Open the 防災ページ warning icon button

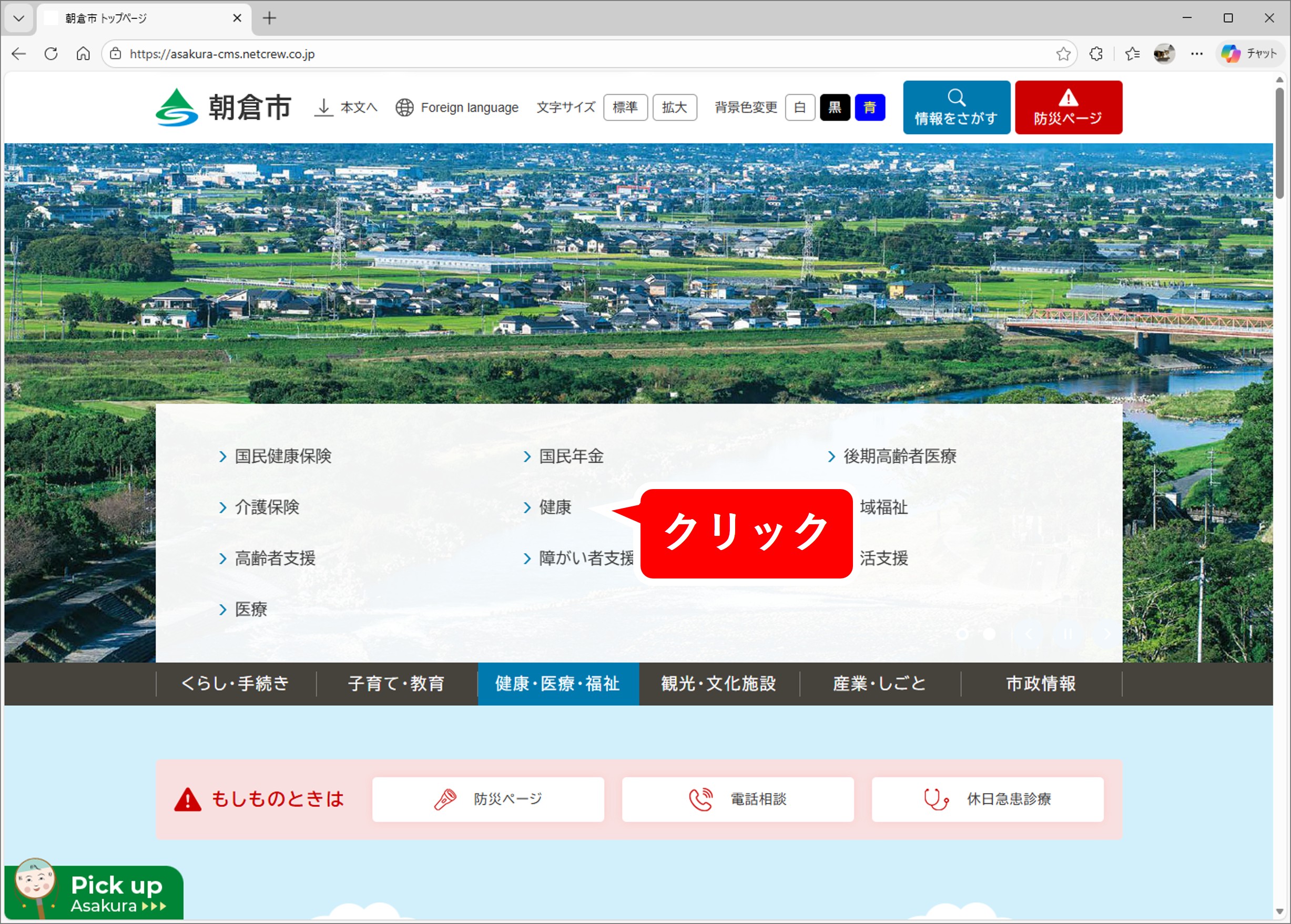[x=1068, y=98]
